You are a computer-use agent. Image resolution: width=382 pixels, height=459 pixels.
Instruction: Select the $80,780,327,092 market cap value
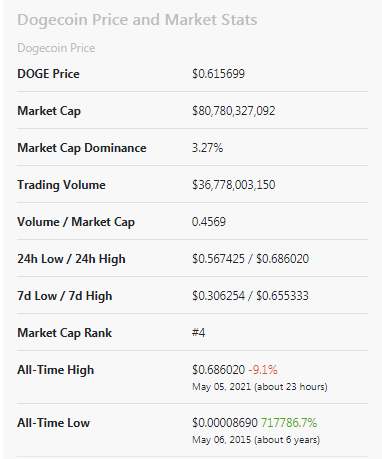[234, 111]
